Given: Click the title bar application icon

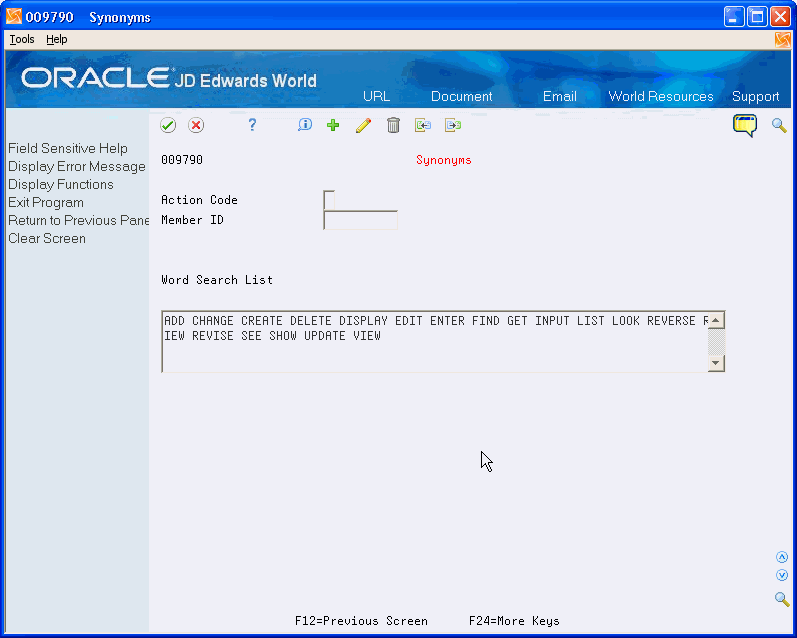Looking at the screenshot, I should pos(14,17).
